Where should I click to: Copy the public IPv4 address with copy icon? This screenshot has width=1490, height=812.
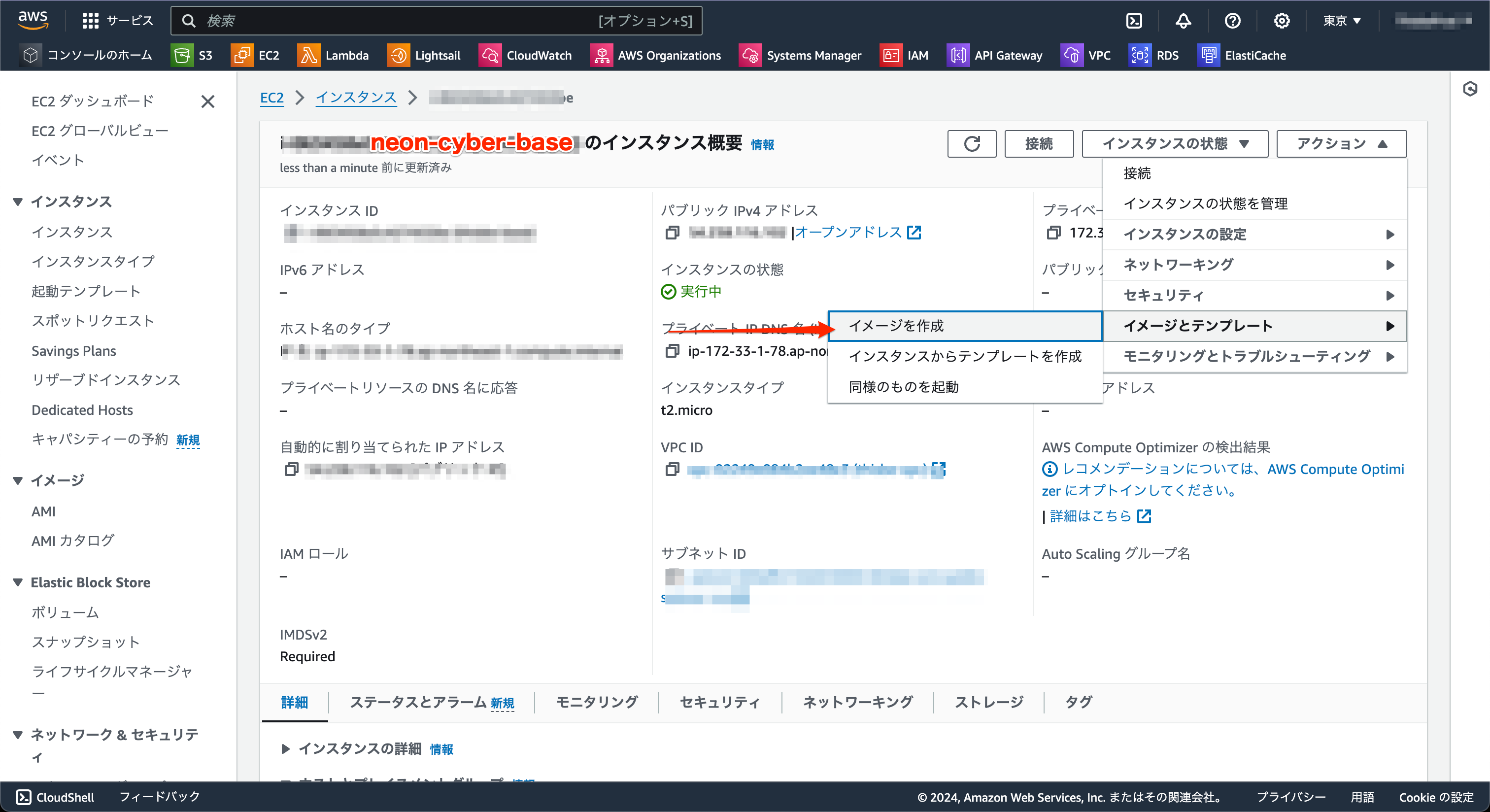[671, 233]
